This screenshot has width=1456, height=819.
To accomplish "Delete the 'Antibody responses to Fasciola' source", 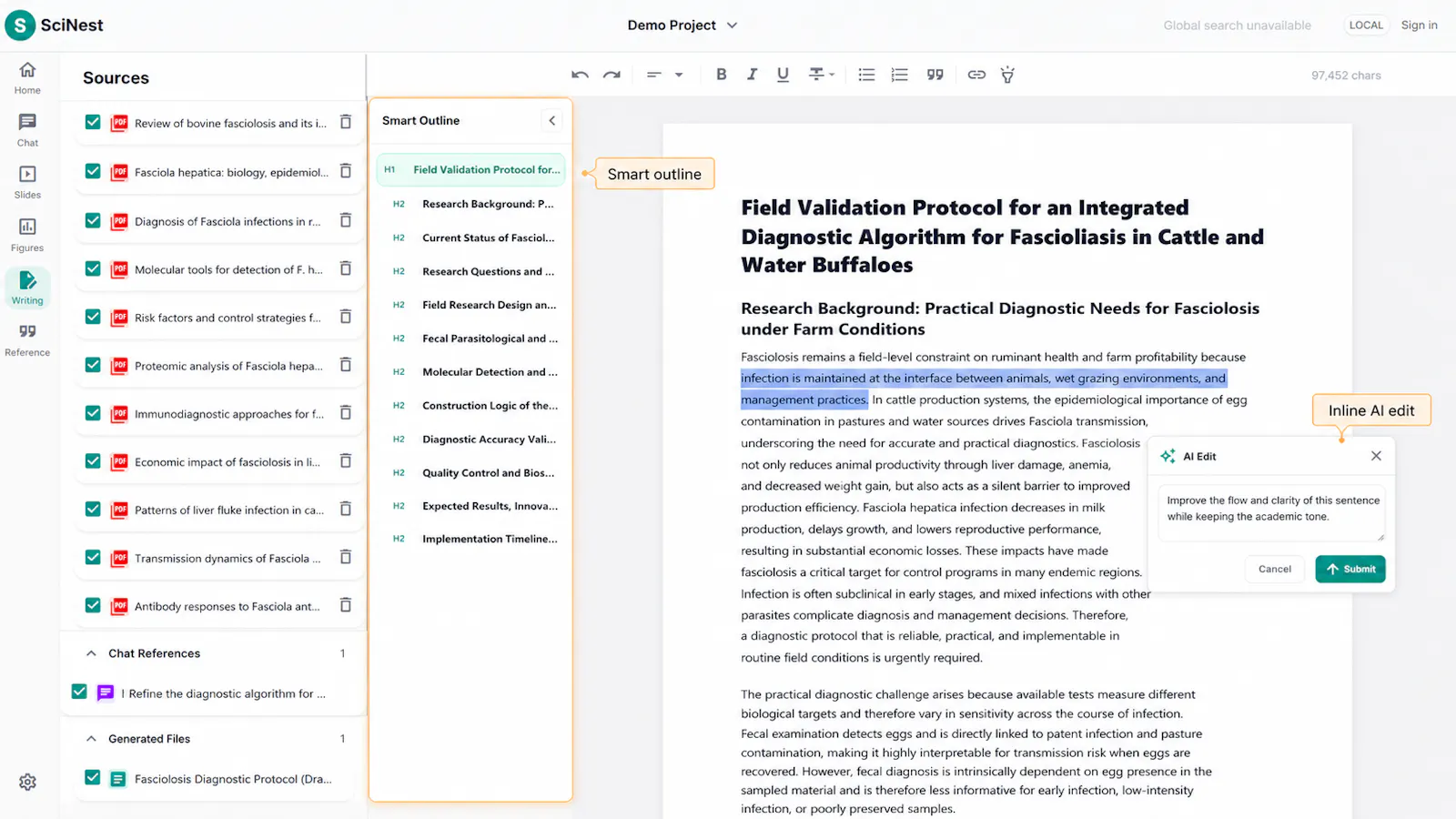I will 346,605.
